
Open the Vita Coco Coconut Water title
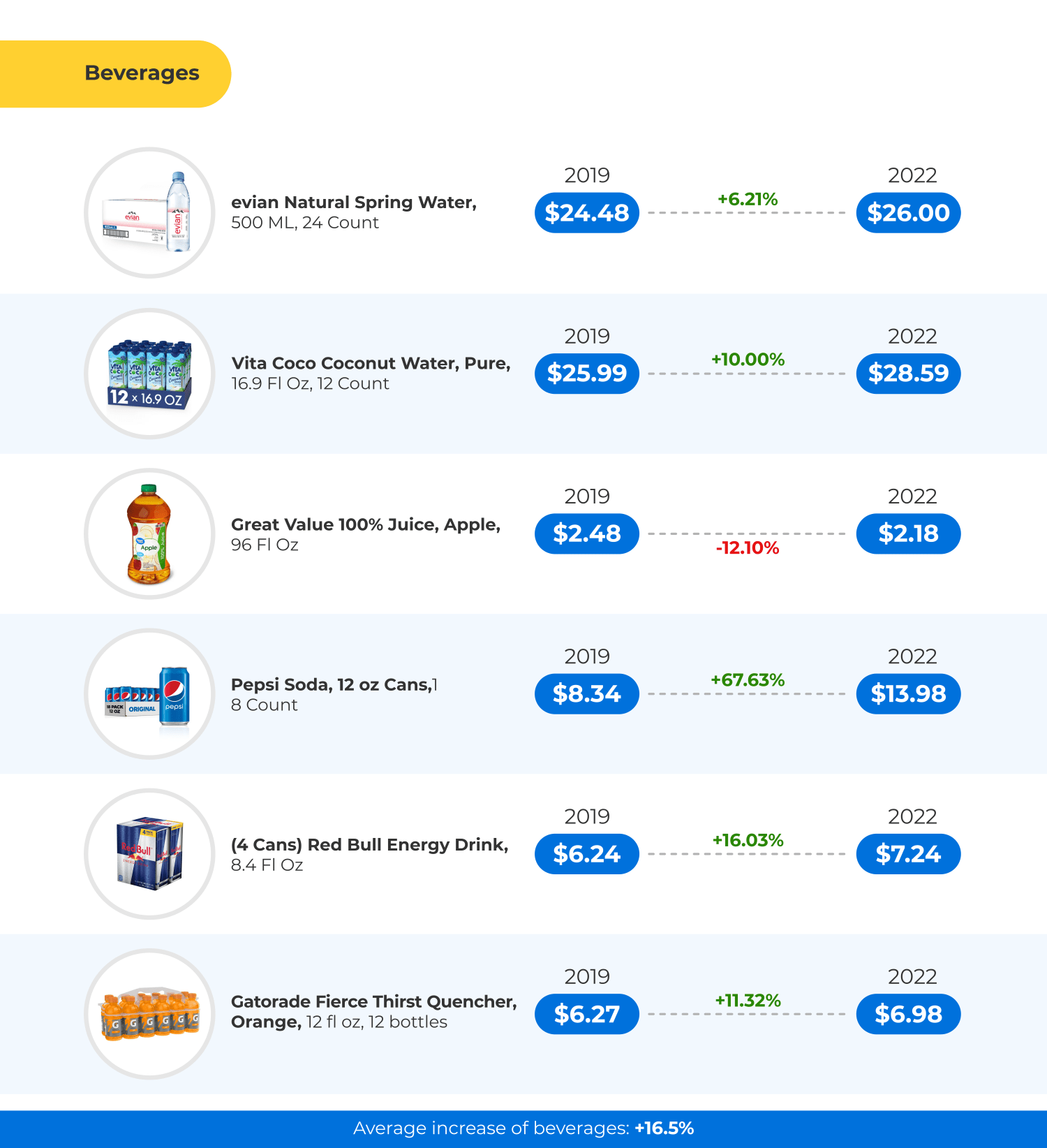(x=371, y=363)
